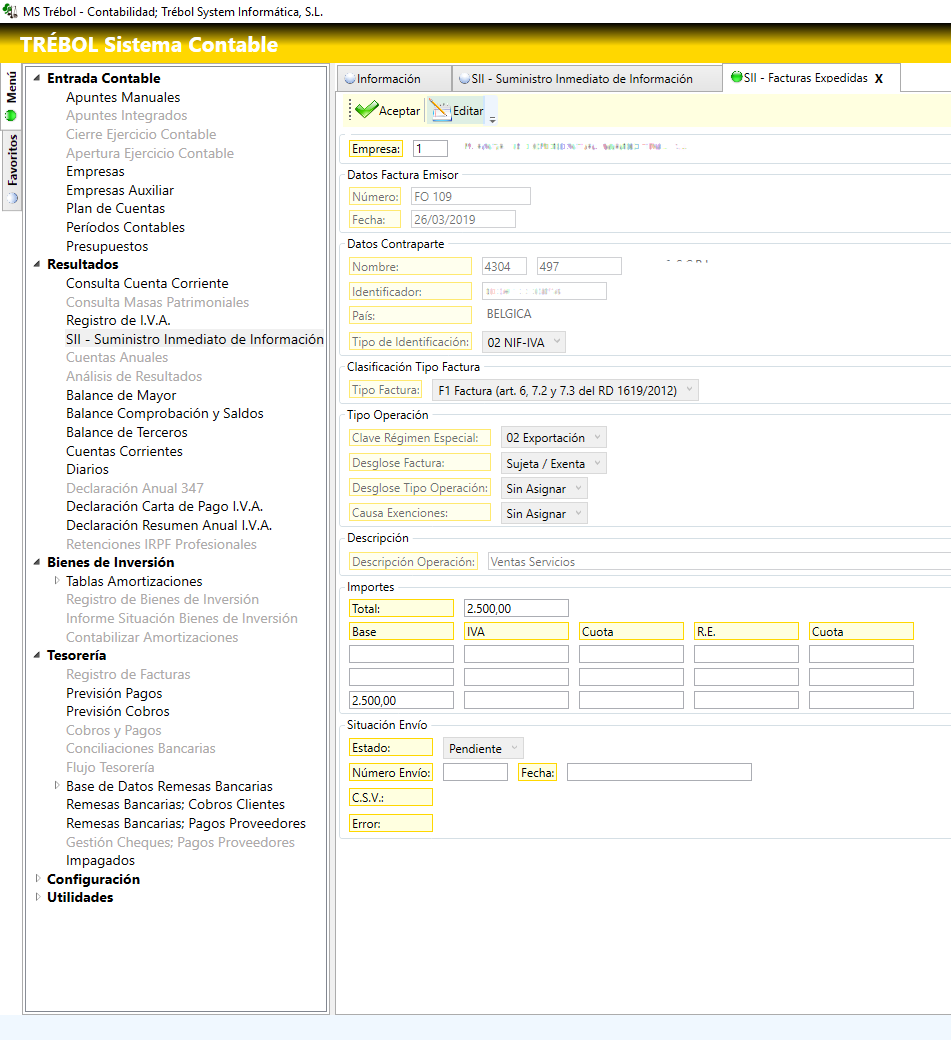Expand Base de Datos Remesas Bancarias node

point(57,785)
